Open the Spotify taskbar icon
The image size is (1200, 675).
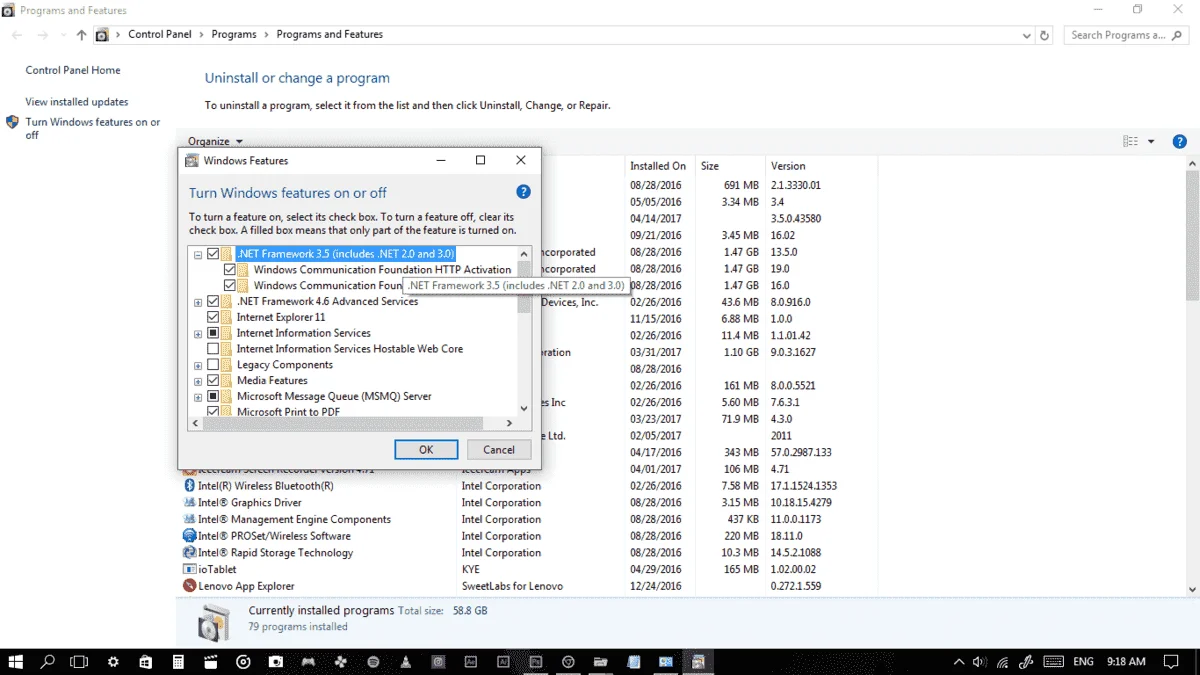click(x=373, y=662)
